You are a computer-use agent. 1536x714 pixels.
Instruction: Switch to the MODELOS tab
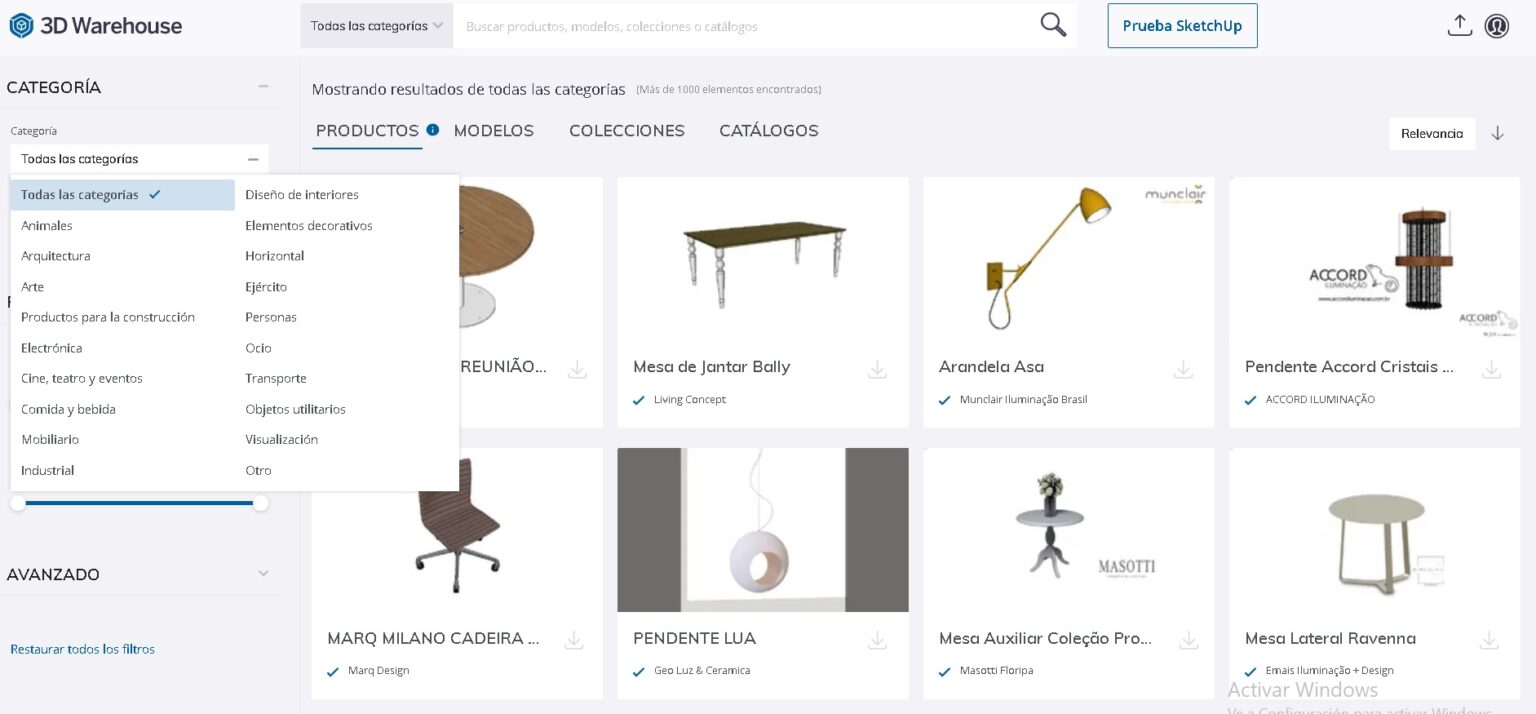(494, 130)
